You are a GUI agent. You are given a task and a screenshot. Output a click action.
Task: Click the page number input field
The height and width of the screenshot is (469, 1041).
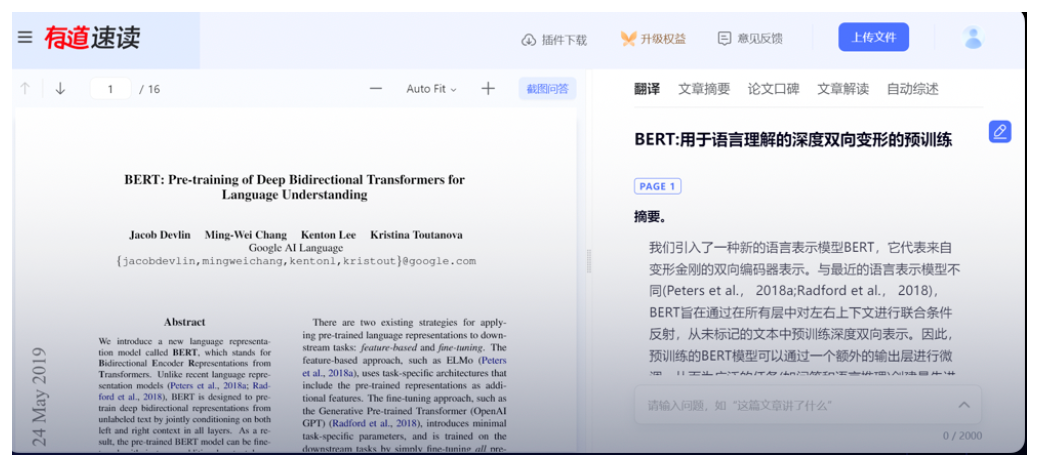point(110,89)
